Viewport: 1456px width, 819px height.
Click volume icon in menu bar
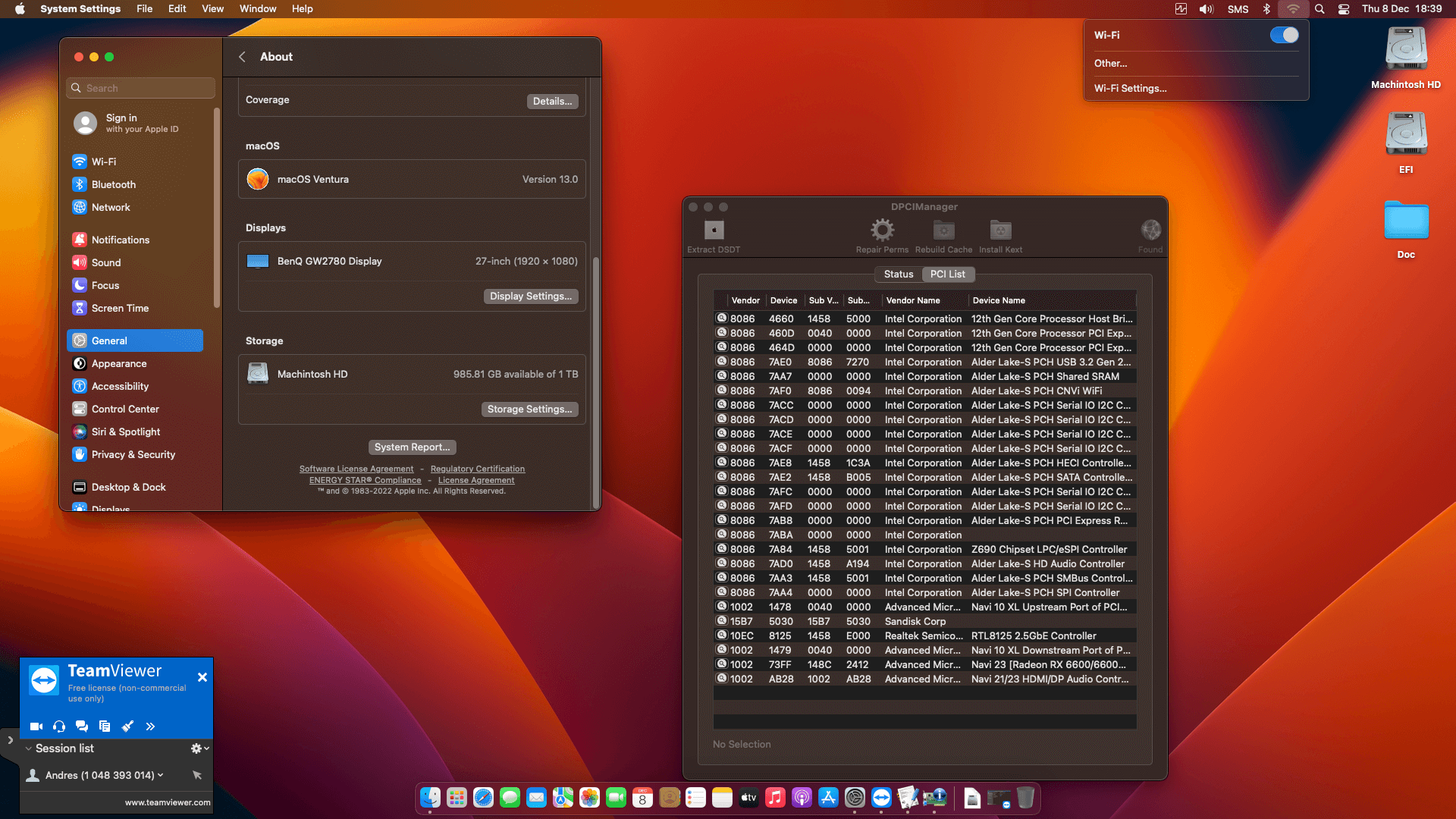1207,9
